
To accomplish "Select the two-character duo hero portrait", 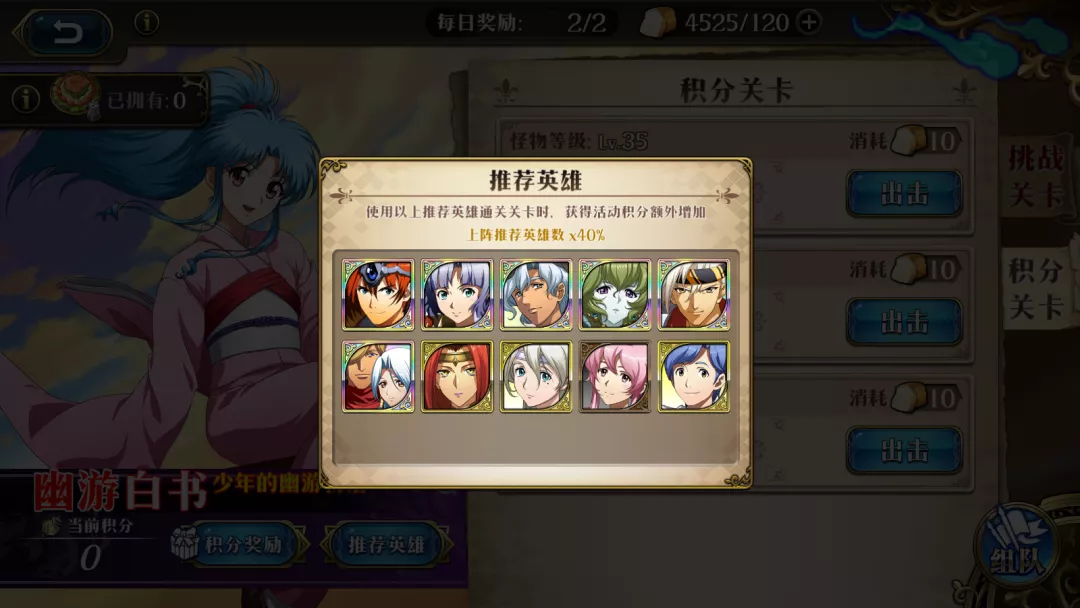I will pos(378,376).
